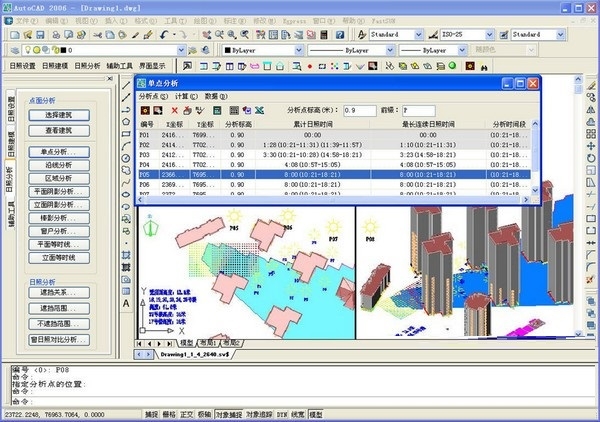Switch to the 日照设置 vertical side tab
Image resolution: width=600 pixels, height=422 pixels.
pyautogui.click(x=11, y=108)
